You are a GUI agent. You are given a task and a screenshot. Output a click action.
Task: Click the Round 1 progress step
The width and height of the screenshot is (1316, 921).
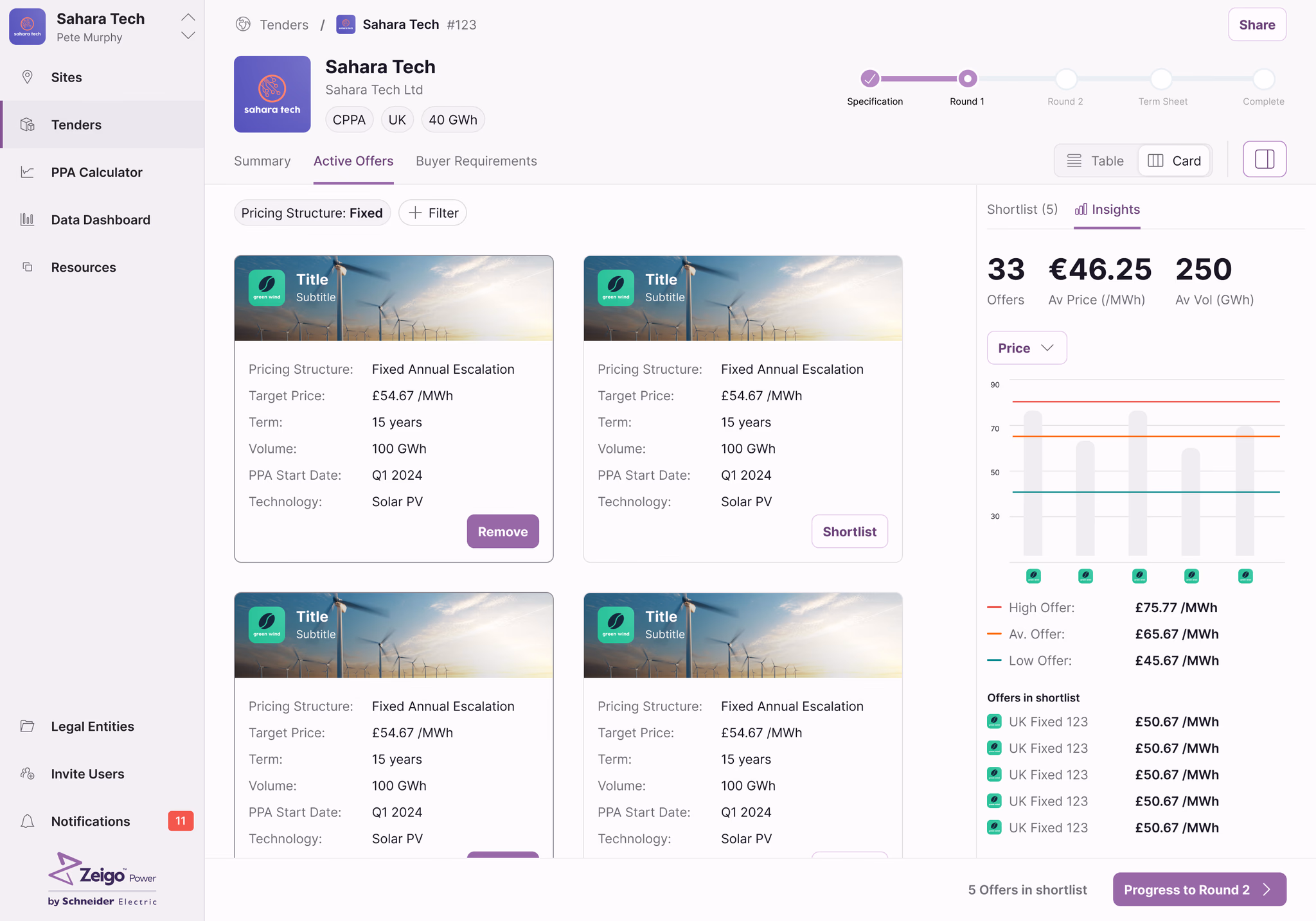click(x=967, y=78)
